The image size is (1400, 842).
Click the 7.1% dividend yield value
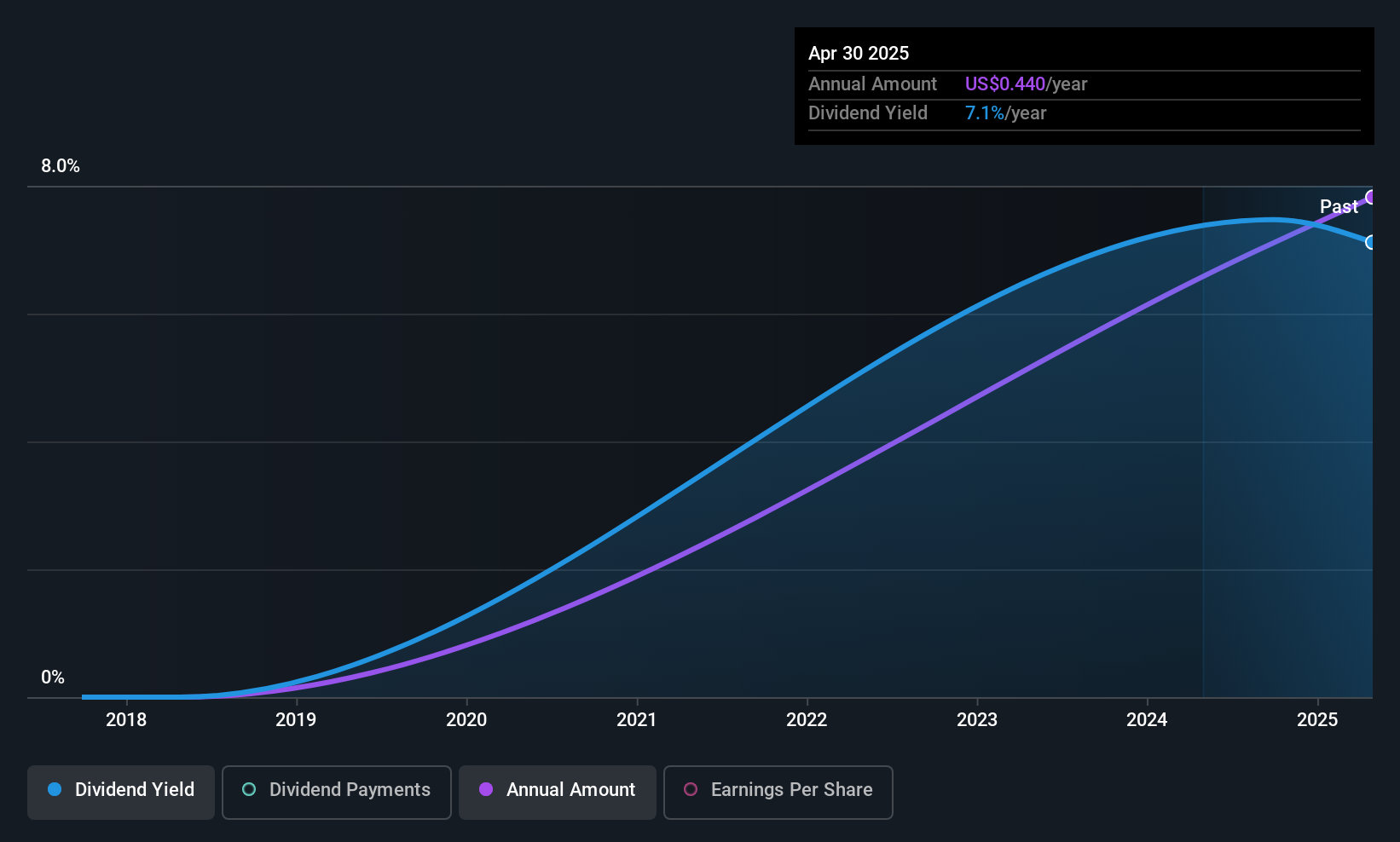coord(985,113)
